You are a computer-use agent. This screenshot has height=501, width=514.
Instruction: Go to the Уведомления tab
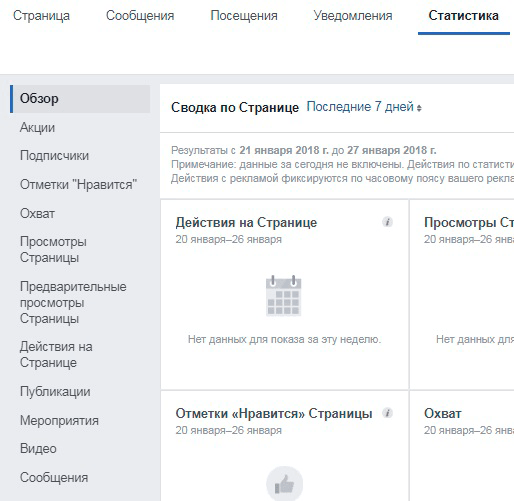click(353, 16)
